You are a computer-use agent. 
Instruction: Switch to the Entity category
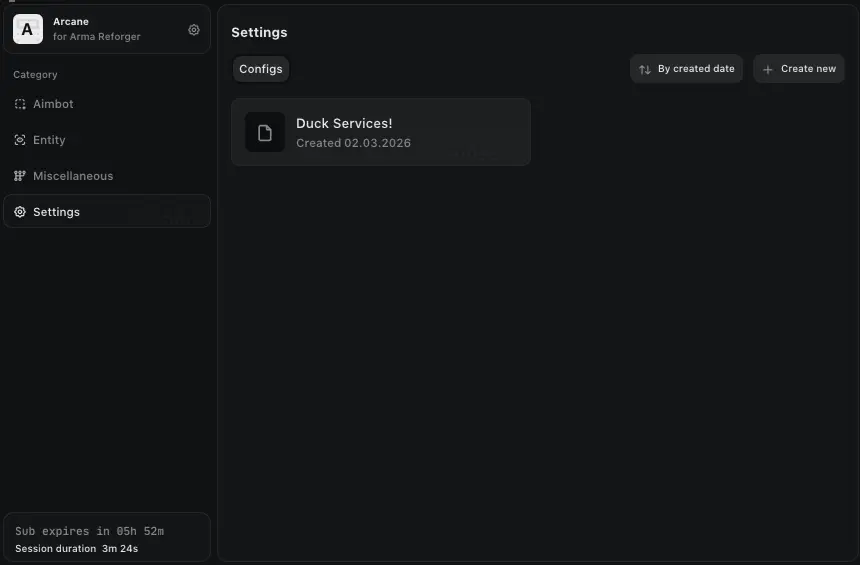49,140
